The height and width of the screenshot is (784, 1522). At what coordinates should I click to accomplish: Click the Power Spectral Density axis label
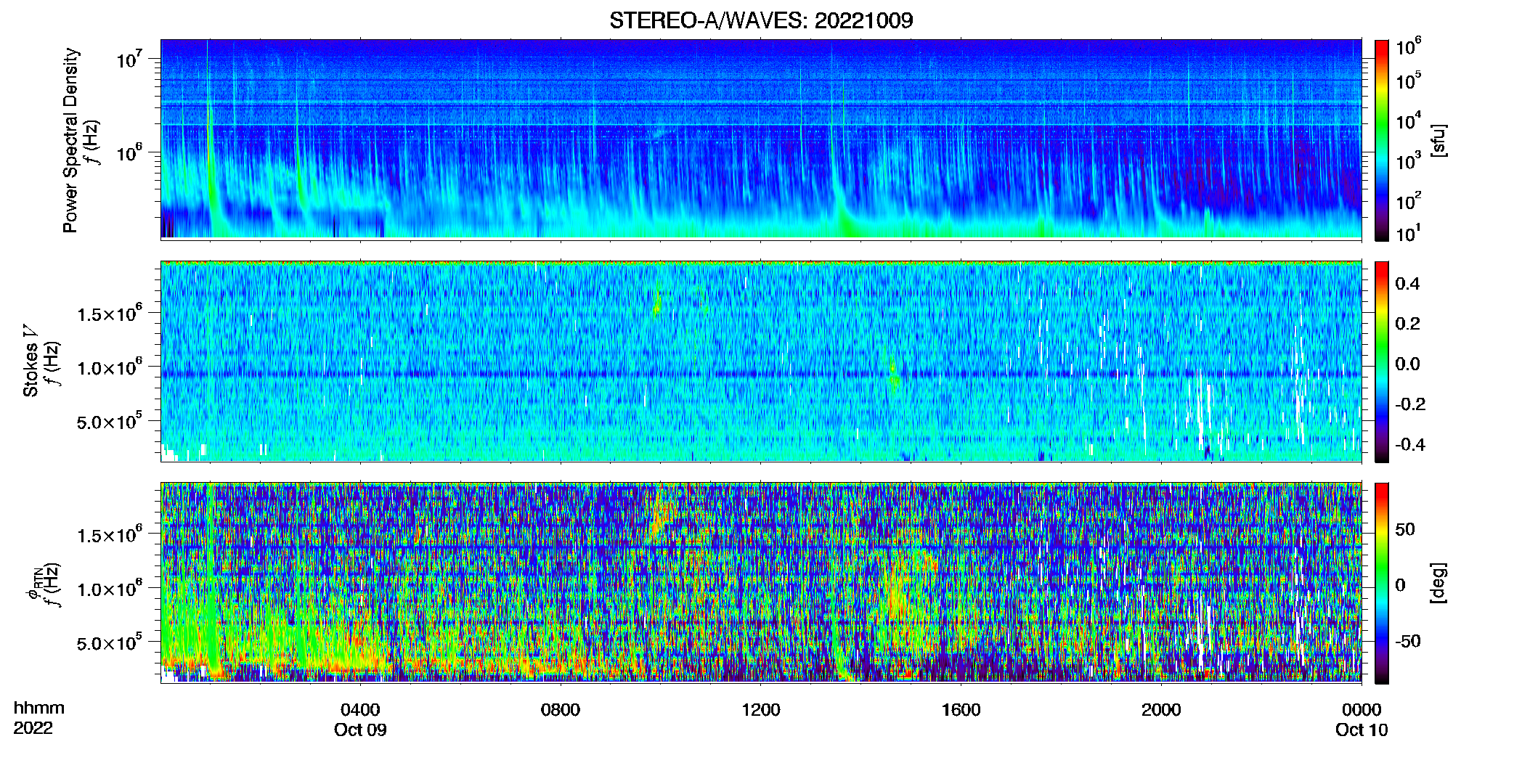click(70, 140)
